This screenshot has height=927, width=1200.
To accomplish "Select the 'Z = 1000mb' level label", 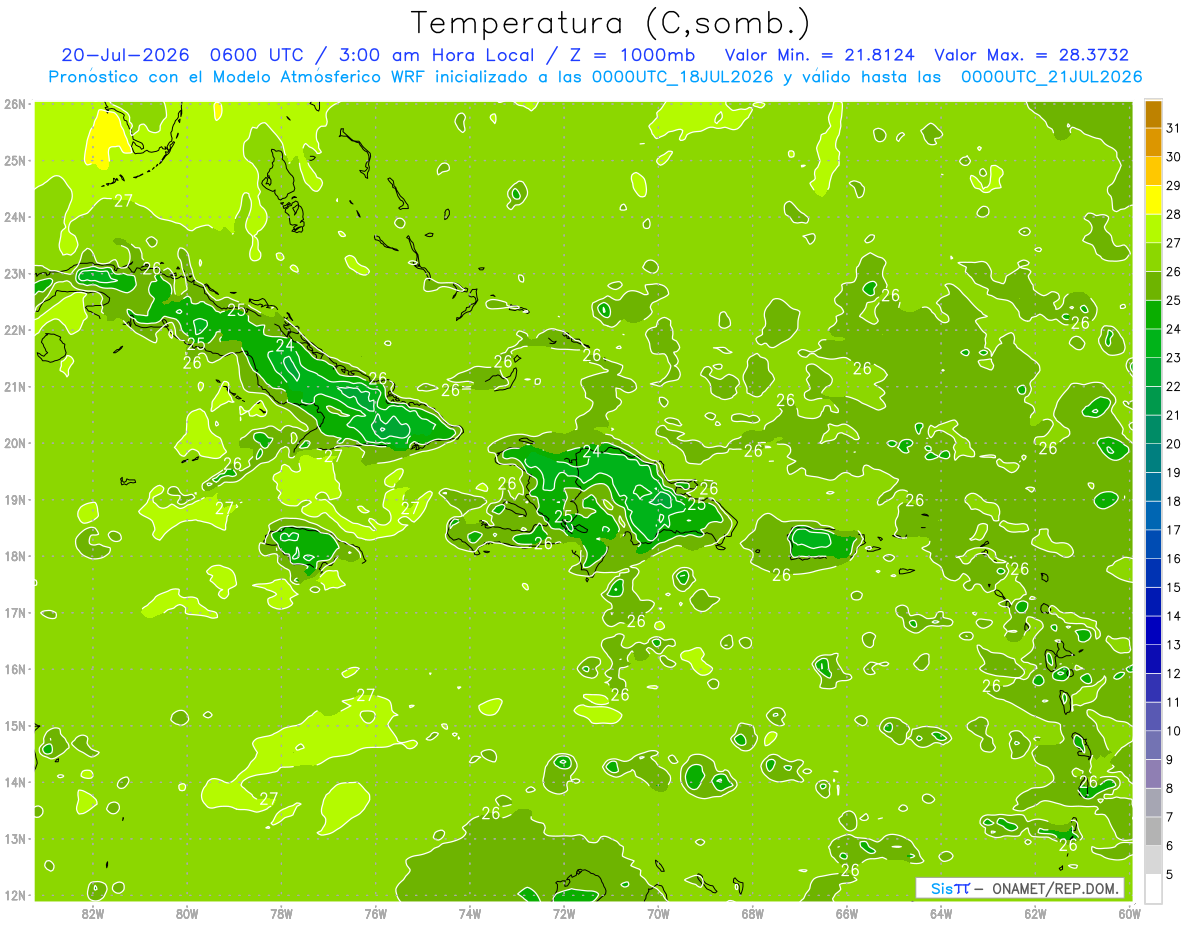I will (632, 55).
